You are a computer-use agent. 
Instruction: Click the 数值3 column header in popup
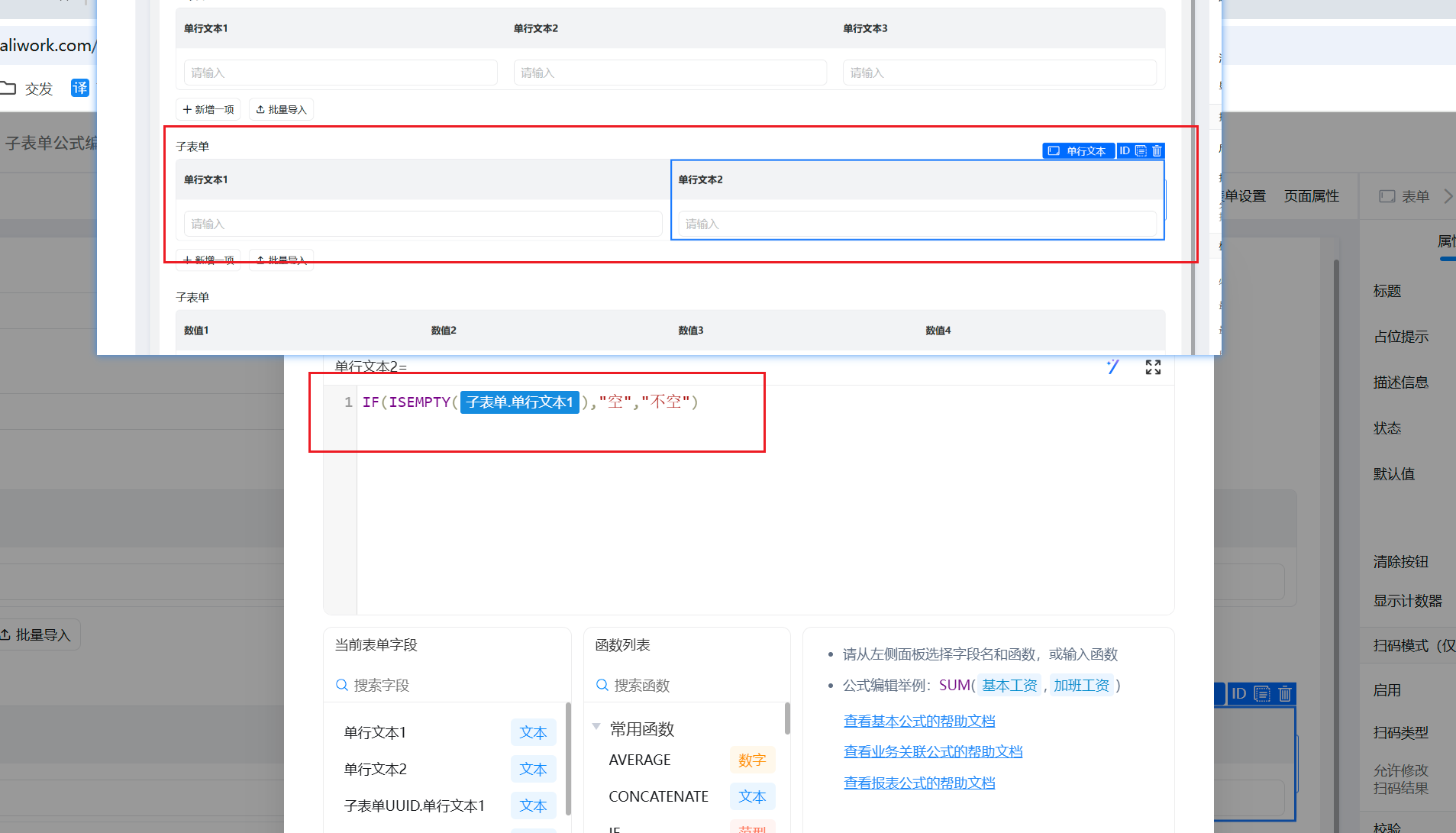point(691,331)
